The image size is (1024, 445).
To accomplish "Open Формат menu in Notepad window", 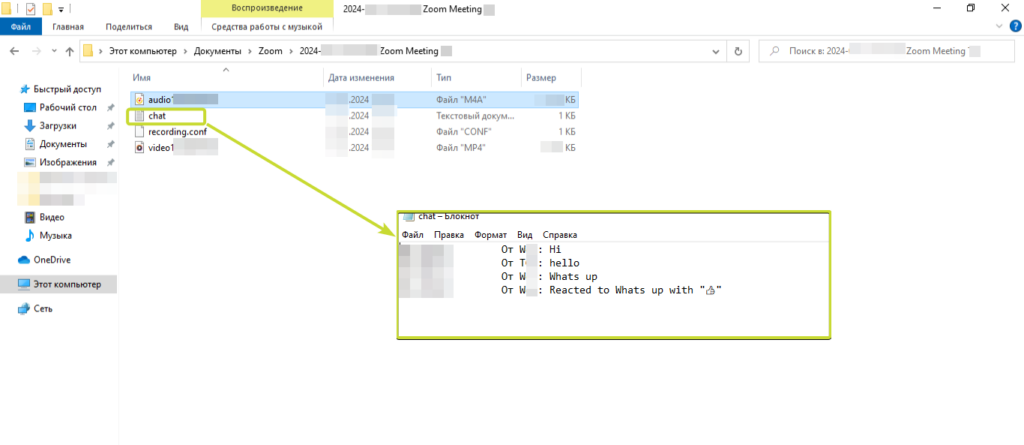I will (490, 235).
